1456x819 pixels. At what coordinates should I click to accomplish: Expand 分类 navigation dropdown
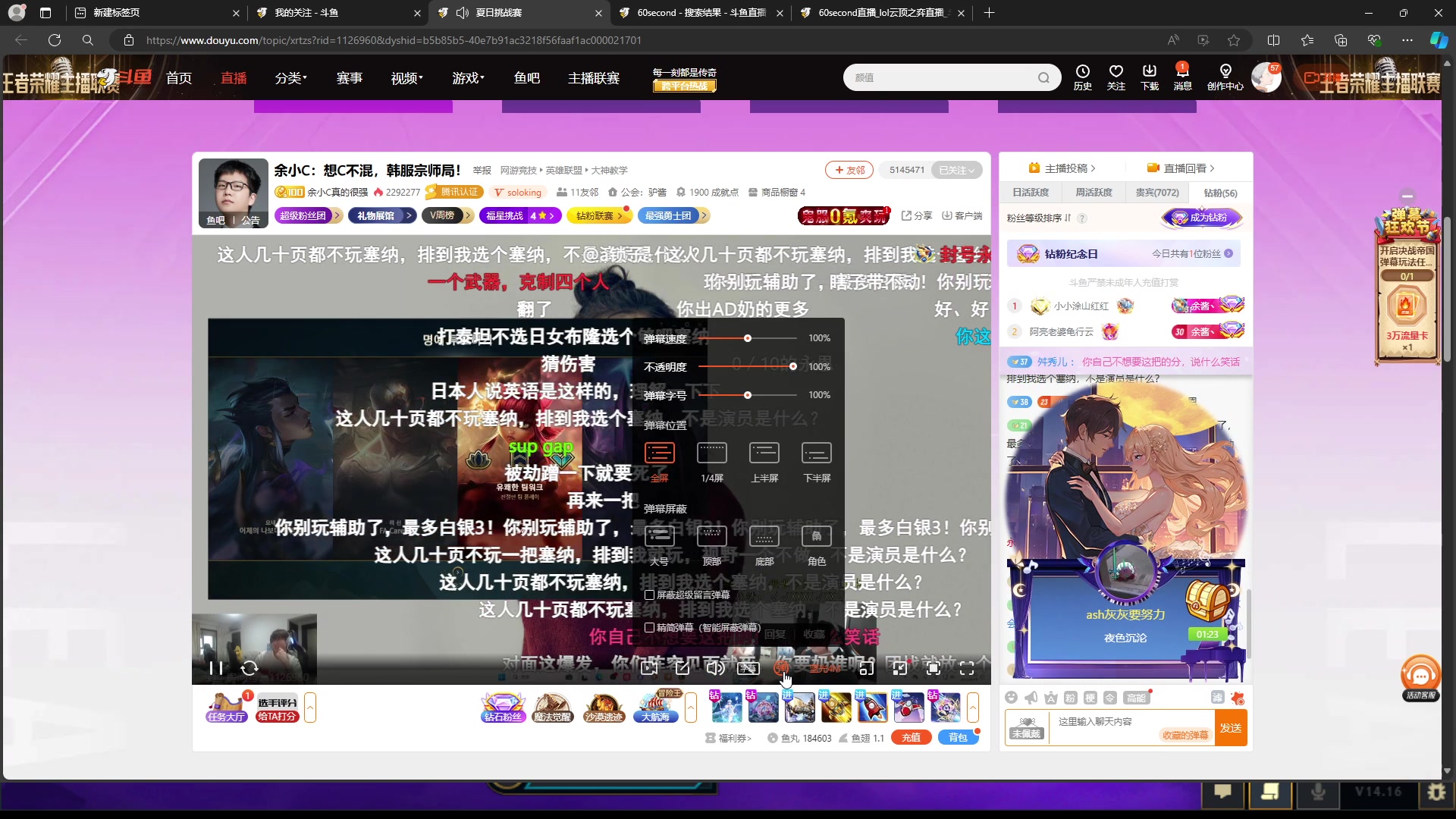291,78
